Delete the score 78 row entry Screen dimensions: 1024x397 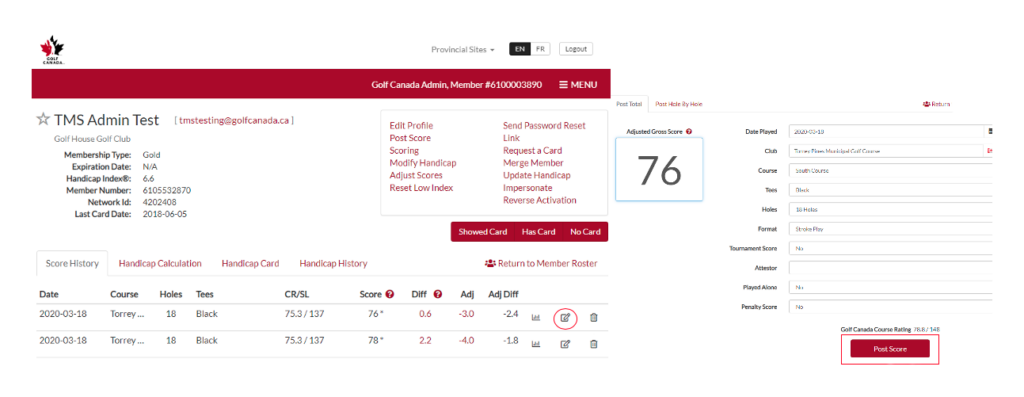click(594, 343)
